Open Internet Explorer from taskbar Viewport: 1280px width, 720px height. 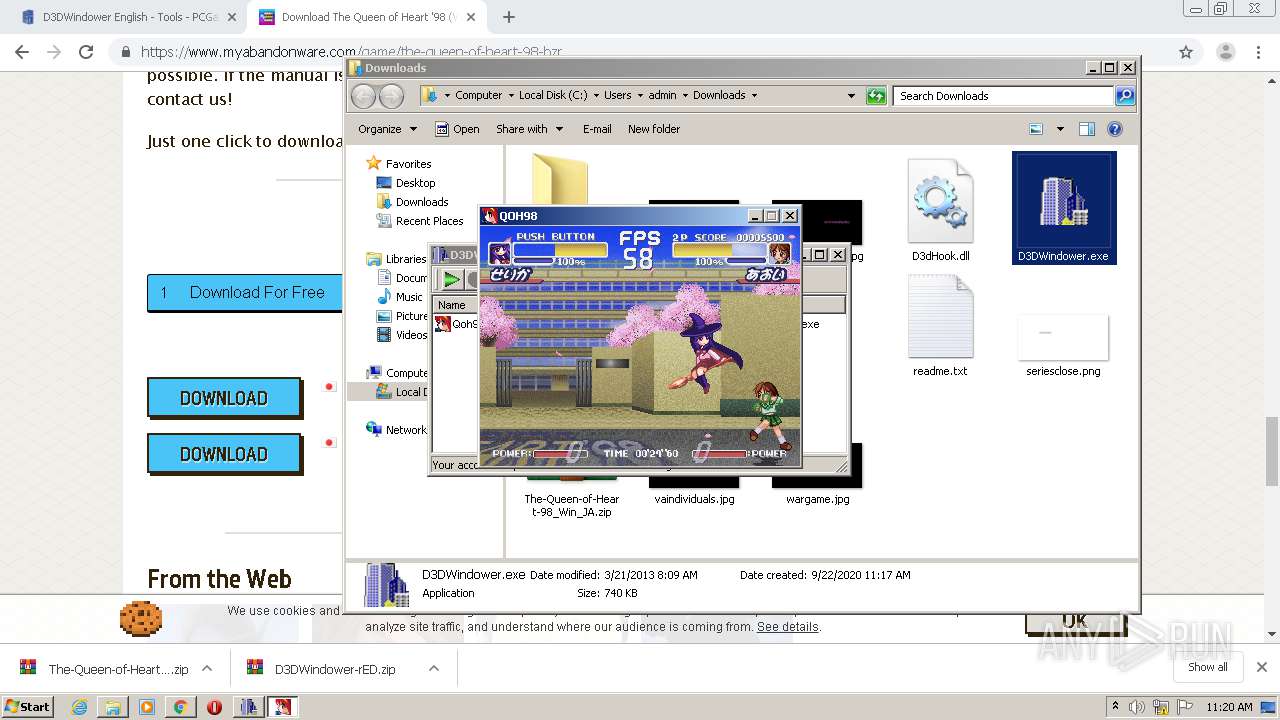coord(80,707)
